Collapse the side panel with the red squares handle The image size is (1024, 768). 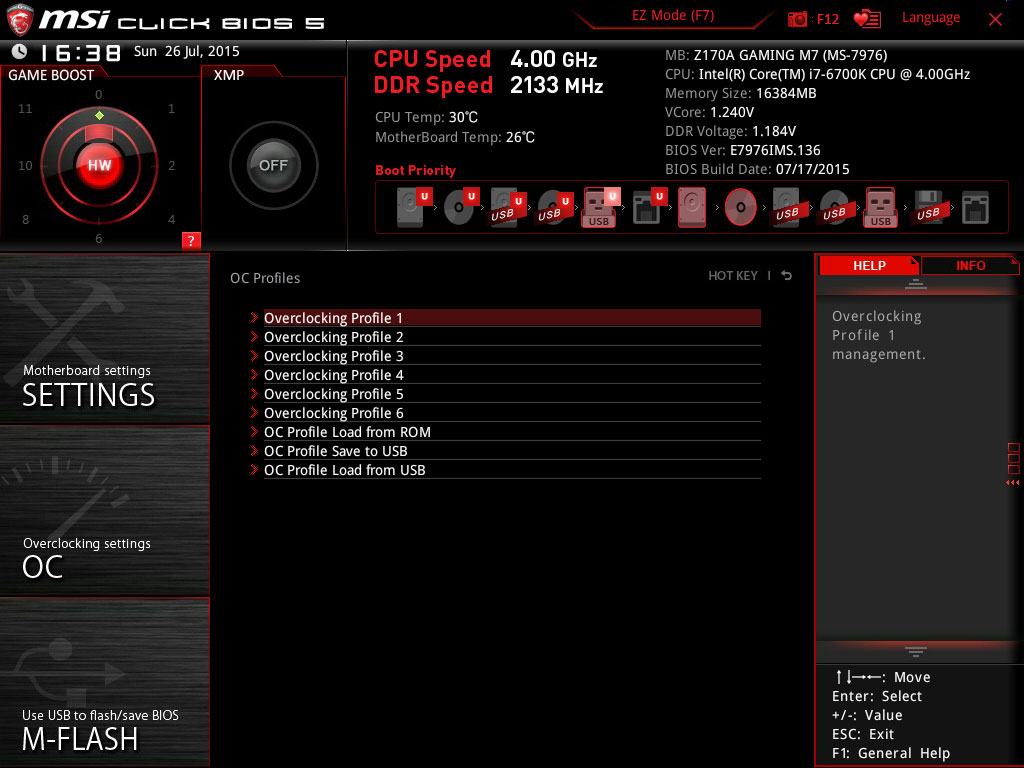click(x=1013, y=464)
